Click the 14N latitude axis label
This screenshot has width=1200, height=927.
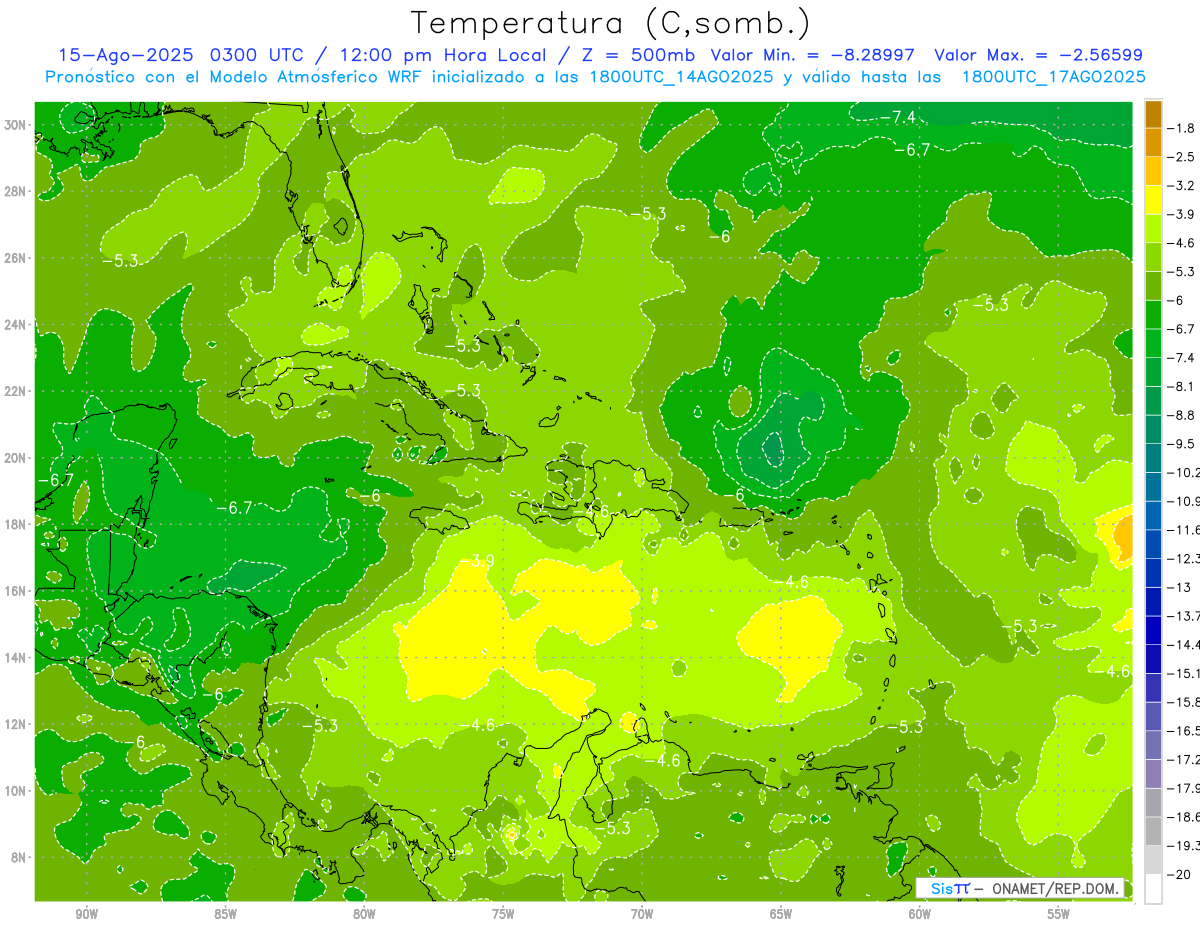[16, 658]
